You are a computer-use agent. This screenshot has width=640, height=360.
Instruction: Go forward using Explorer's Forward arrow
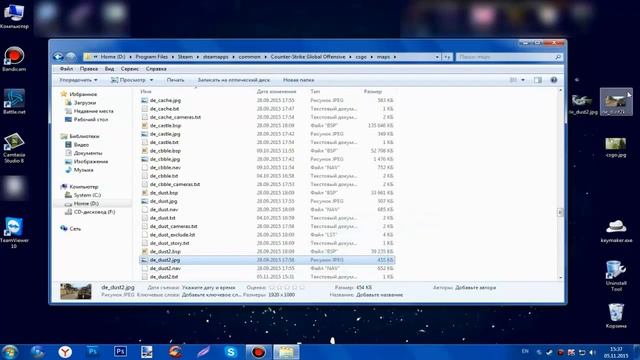click(71, 56)
